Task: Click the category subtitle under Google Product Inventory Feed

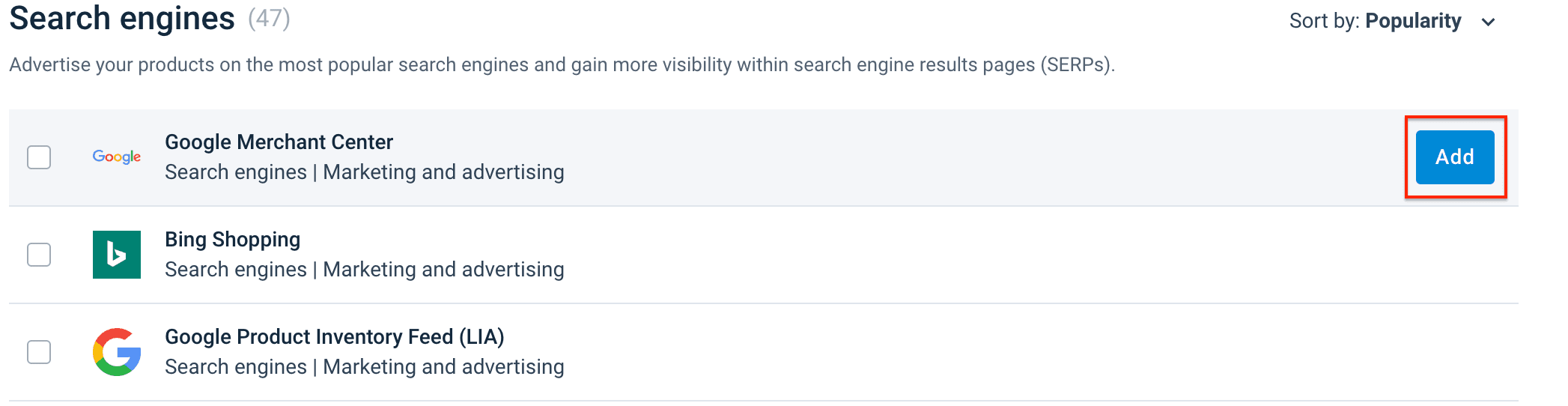Action: click(x=364, y=367)
